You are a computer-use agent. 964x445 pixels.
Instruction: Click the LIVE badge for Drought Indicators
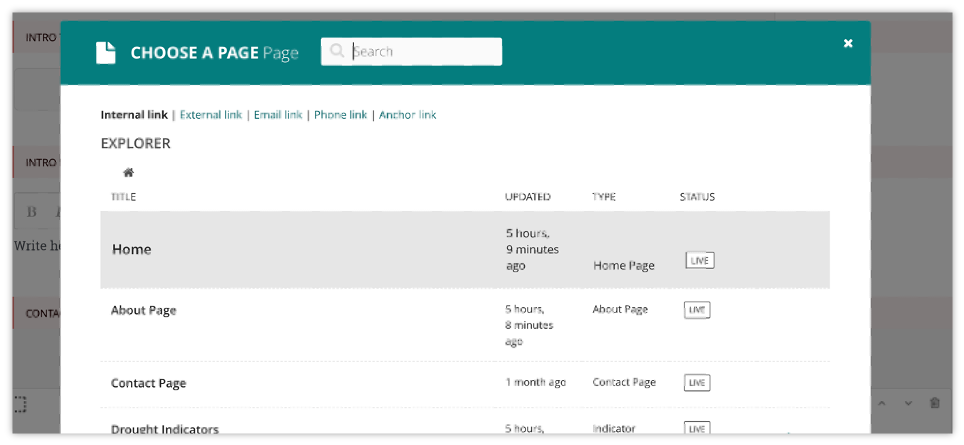point(697,428)
